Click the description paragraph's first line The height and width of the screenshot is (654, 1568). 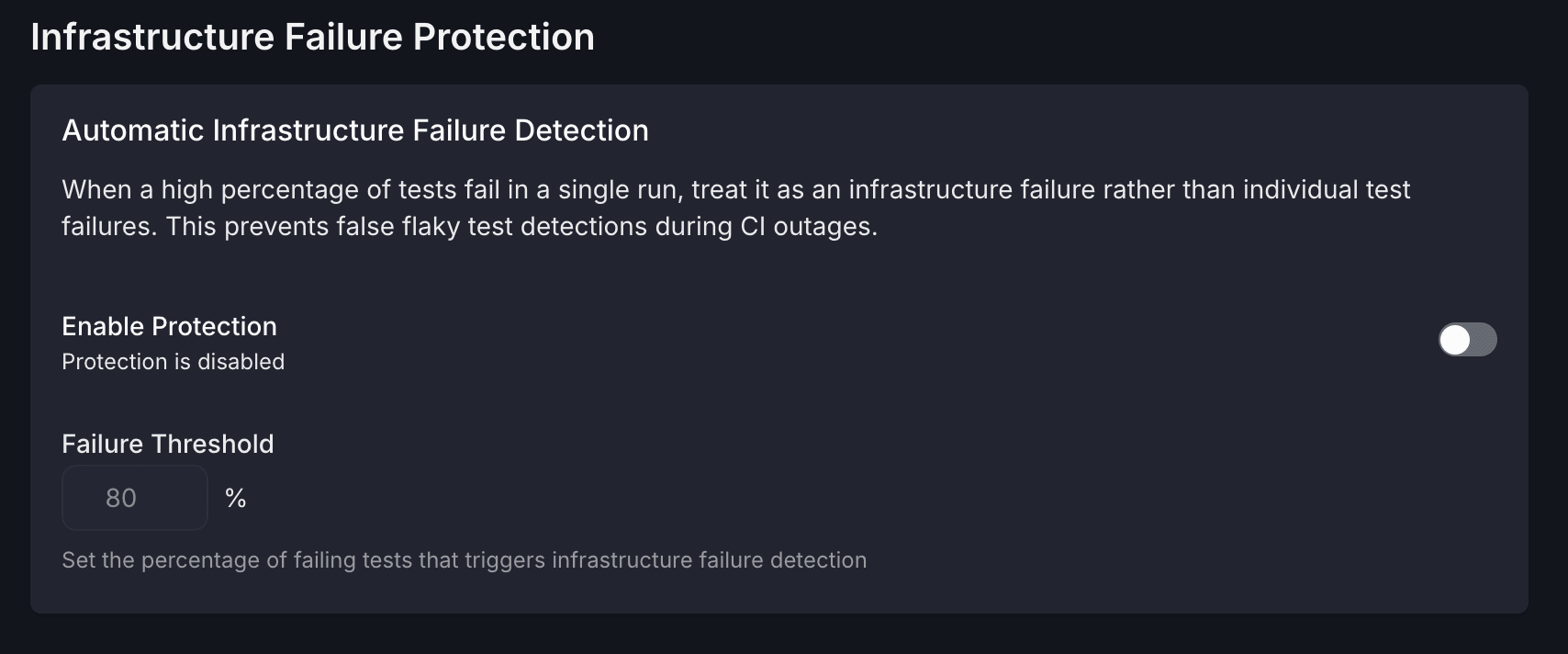(x=734, y=190)
